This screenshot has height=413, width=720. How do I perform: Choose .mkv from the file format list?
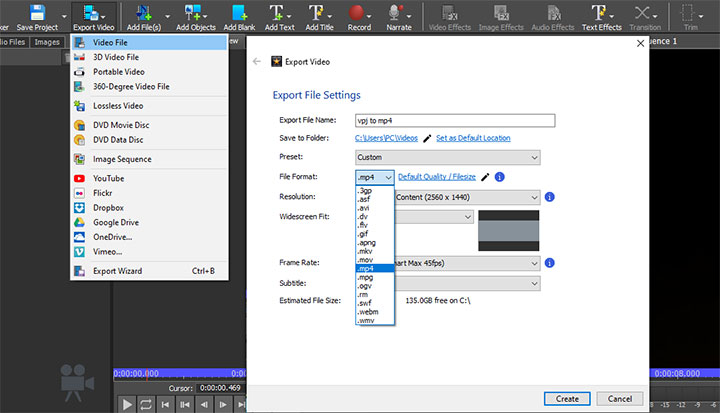coord(365,251)
